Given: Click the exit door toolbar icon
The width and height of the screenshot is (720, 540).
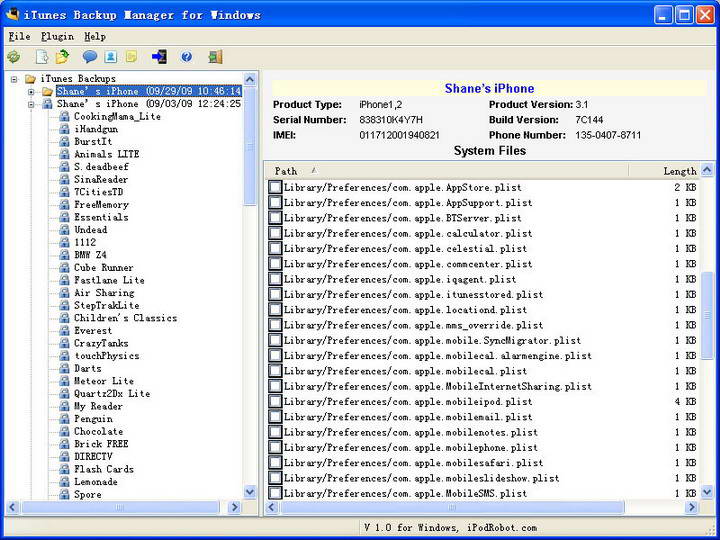Looking at the screenshot, I should pos(215,57).
